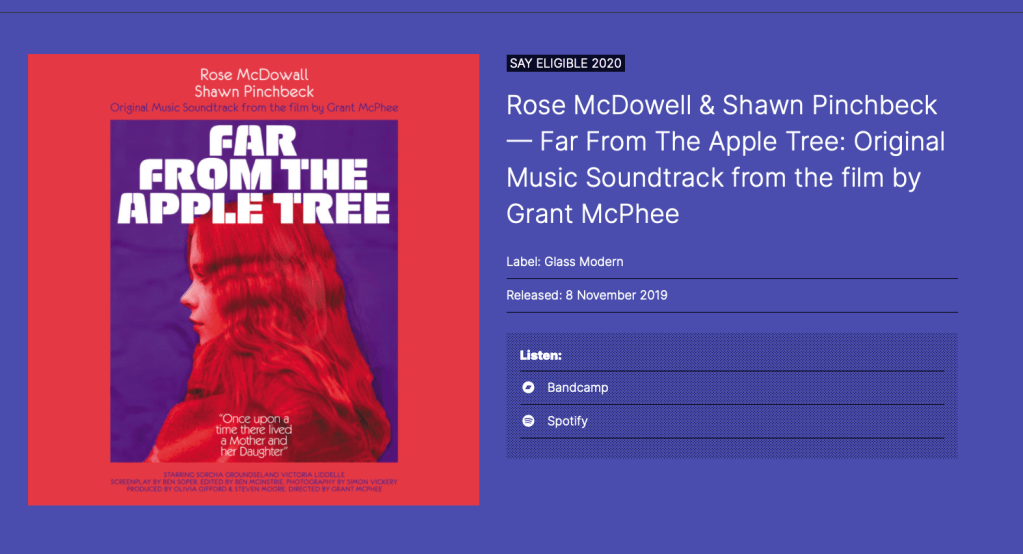Viewport: 1023px width, 554px height.
Task: Click the FAR FROM THE APPLE TREE cover title
Action: click(x=254, y=175)
